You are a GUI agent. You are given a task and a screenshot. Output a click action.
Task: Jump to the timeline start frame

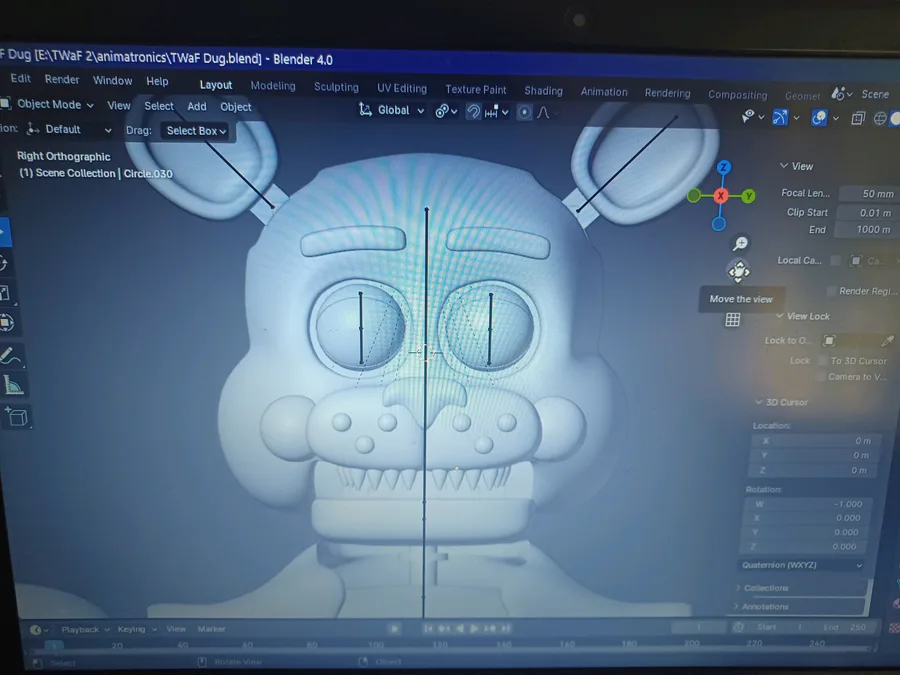tap(428, 629)
